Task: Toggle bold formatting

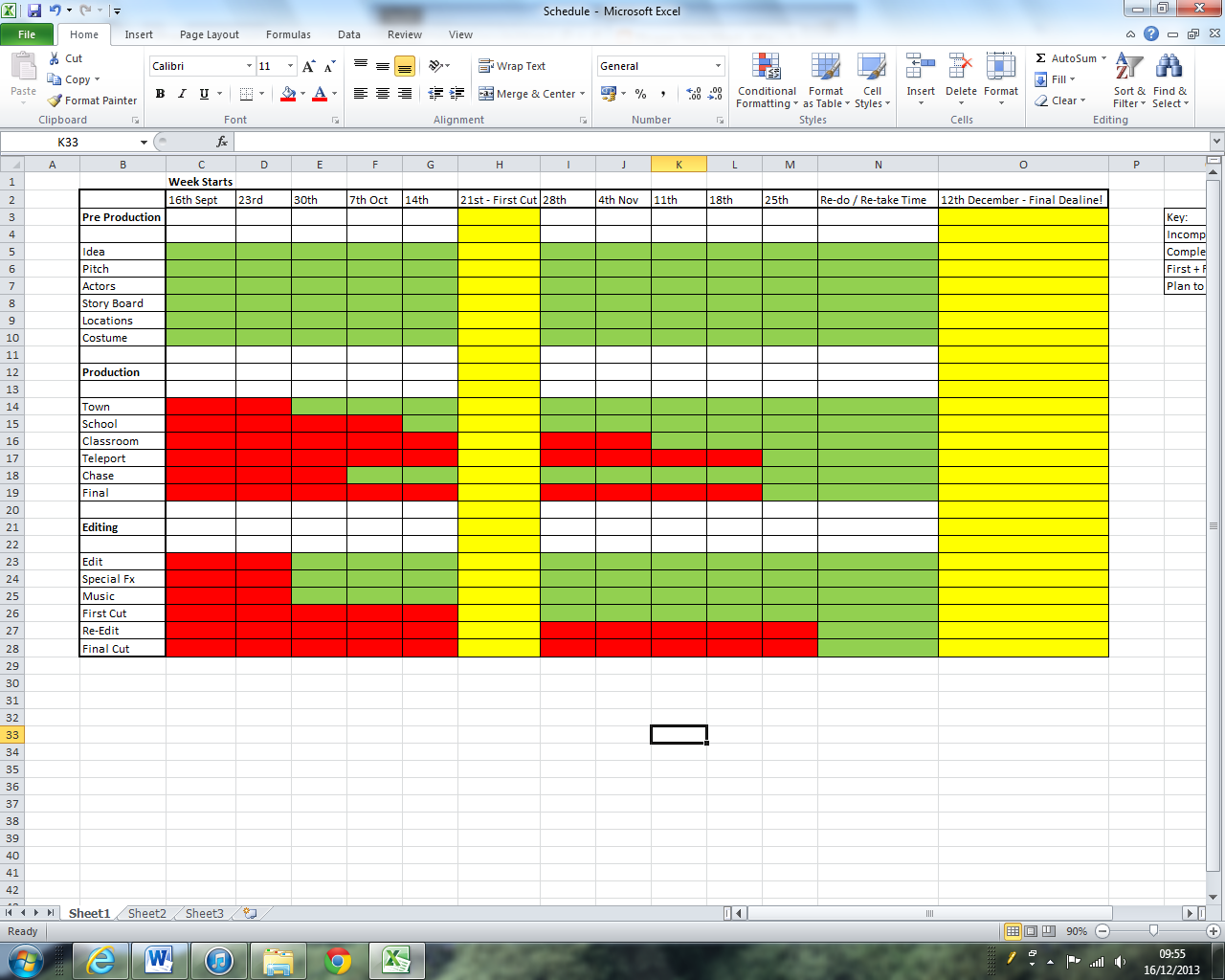Action: [160, 94]
